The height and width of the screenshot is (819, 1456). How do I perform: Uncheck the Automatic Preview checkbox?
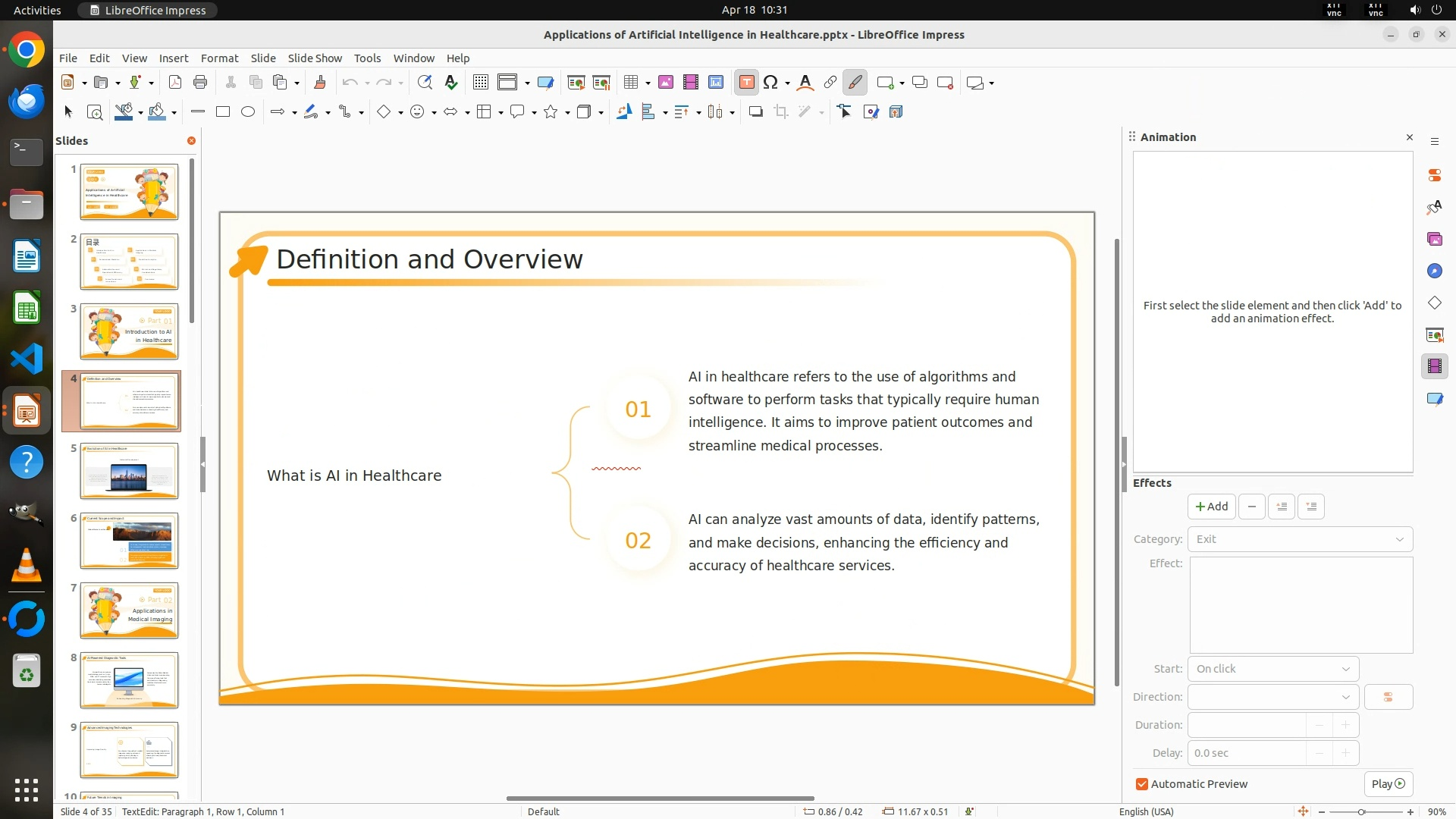click(x=1142, y=784)
